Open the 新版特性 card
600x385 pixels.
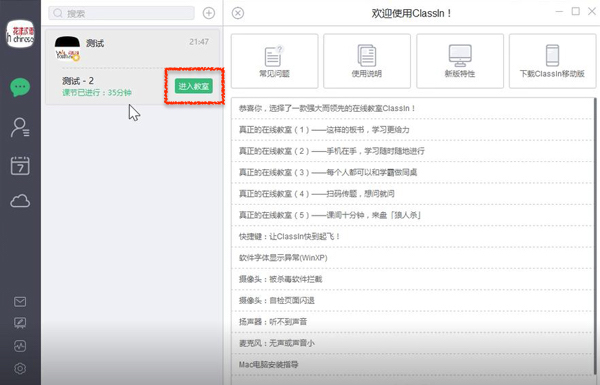(x=460, y=61)
